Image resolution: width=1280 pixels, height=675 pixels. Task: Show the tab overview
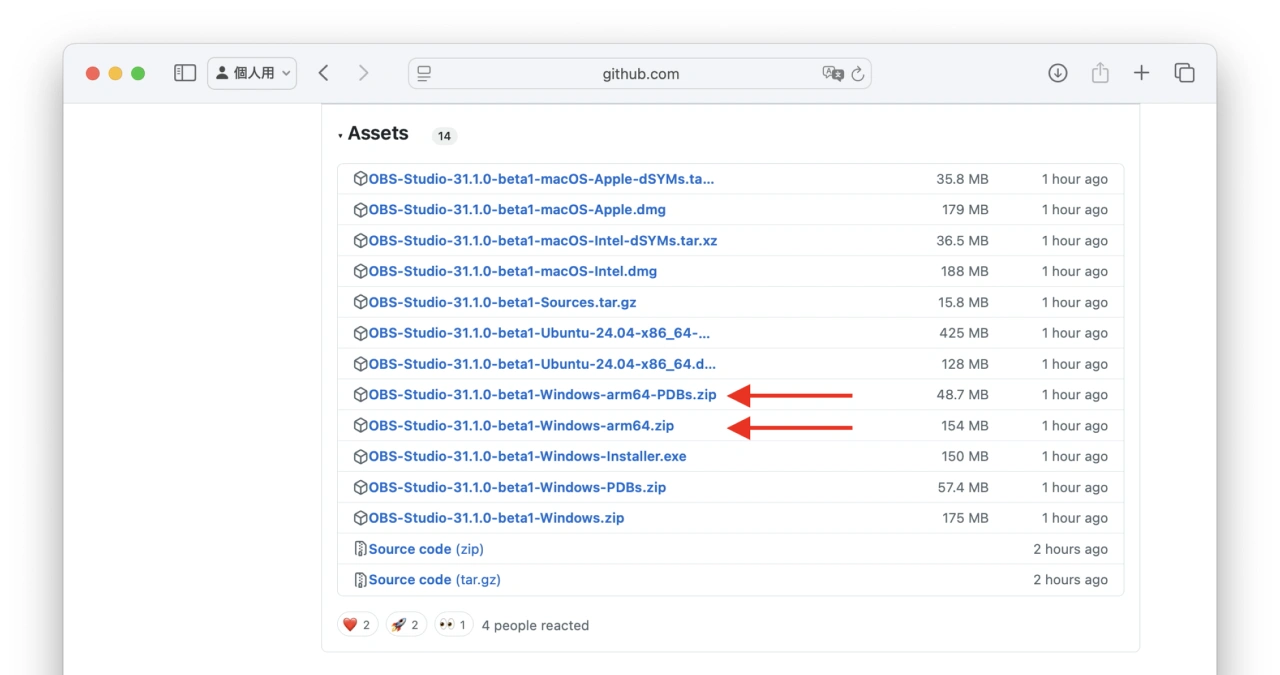click(1185, 73)
